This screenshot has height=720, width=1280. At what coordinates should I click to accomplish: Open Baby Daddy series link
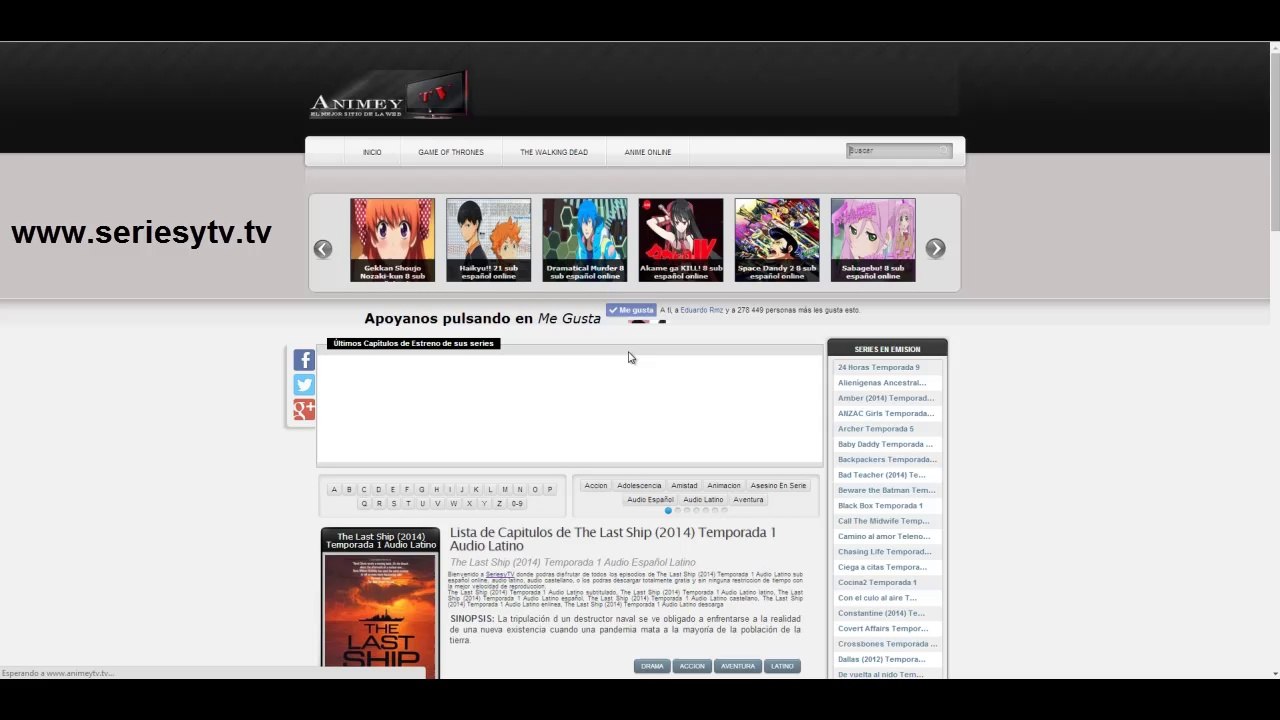click(x=885, y=445)
